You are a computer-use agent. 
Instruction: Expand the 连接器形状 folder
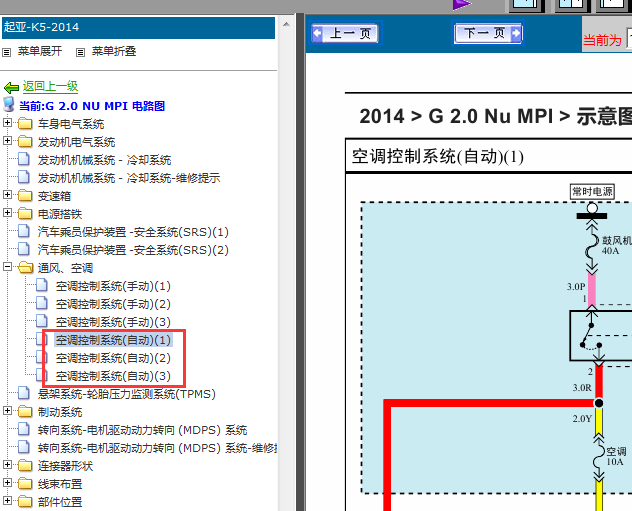point(7,465)
